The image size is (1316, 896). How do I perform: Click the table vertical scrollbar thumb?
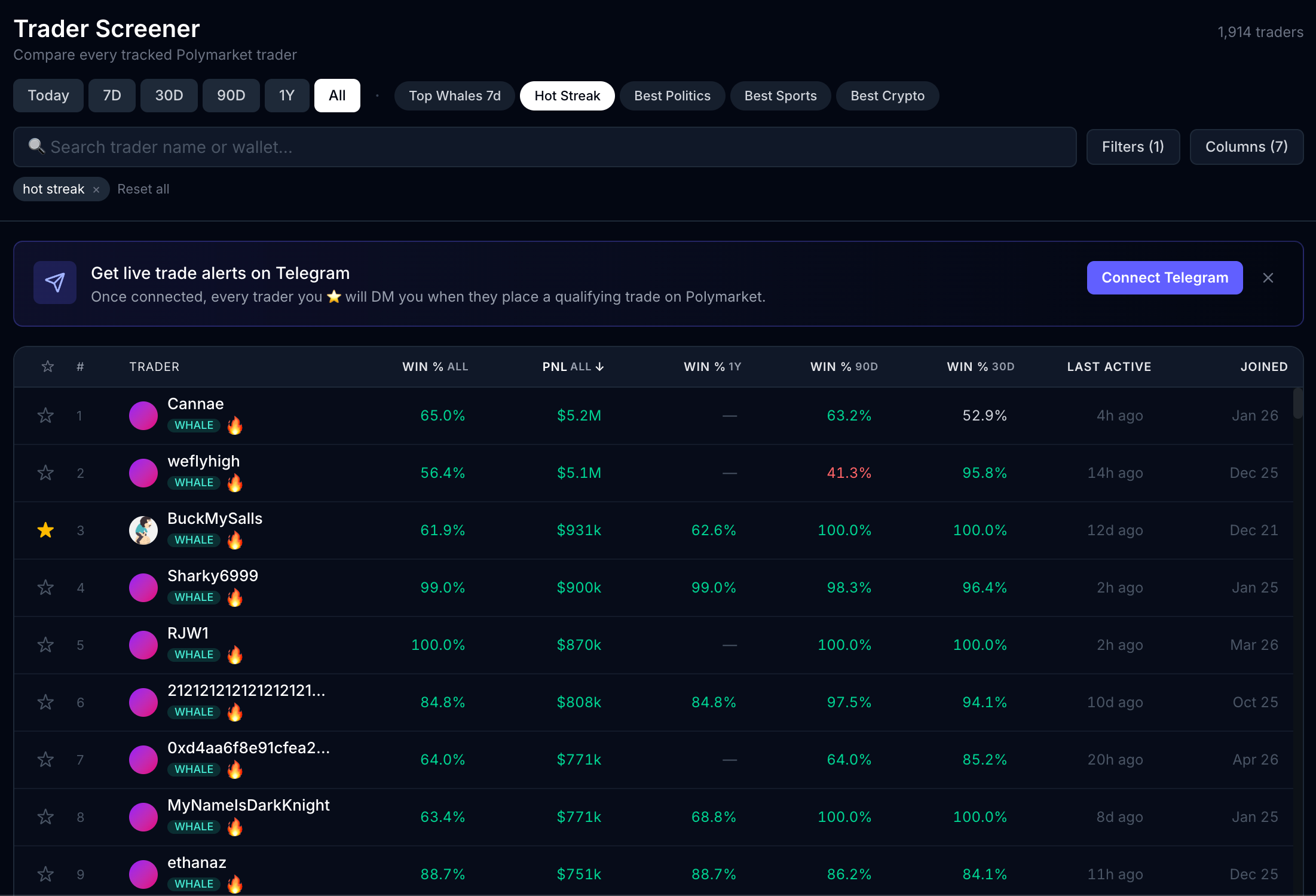[1297, 404]
